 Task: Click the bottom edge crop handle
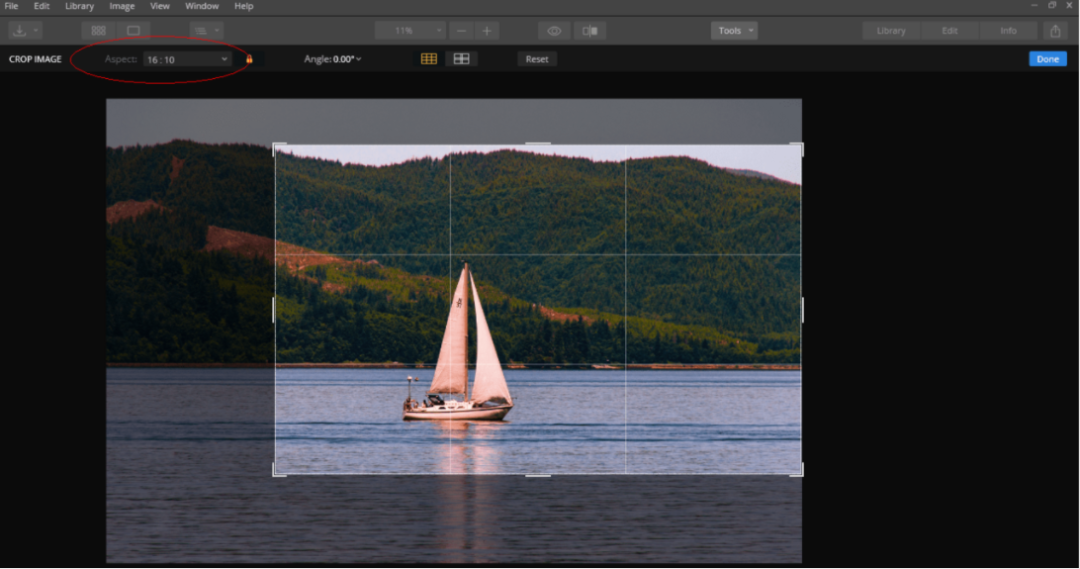coord(538,475)
